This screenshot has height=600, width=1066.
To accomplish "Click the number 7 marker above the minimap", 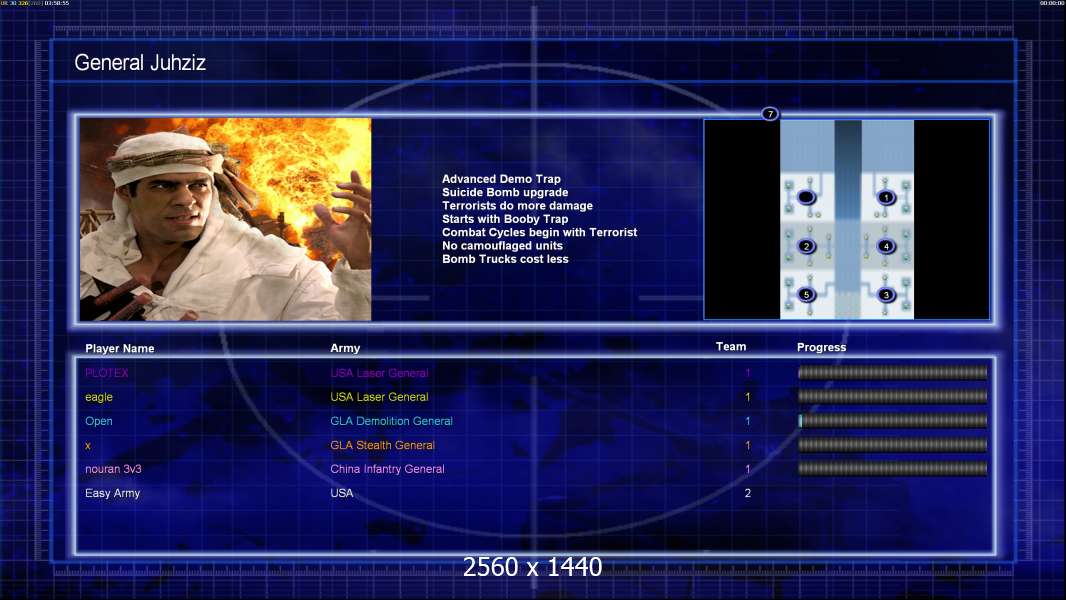I will (770, 113).
